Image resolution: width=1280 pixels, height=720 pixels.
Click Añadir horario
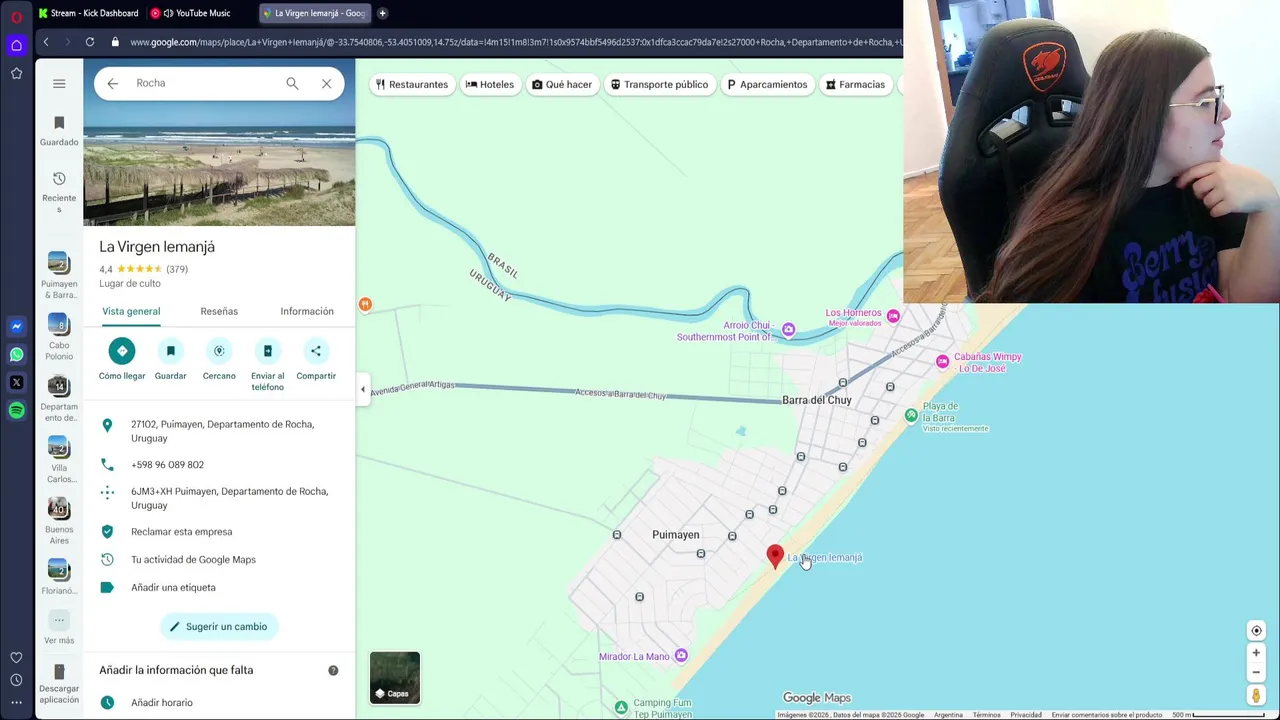pos(162,703)
